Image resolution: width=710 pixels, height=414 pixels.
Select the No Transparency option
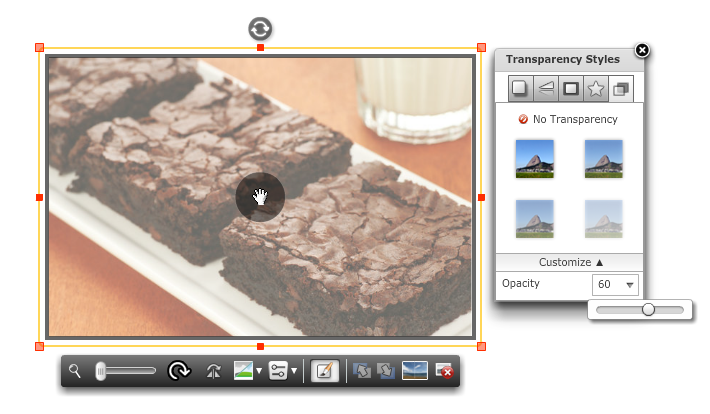point(568,119)
